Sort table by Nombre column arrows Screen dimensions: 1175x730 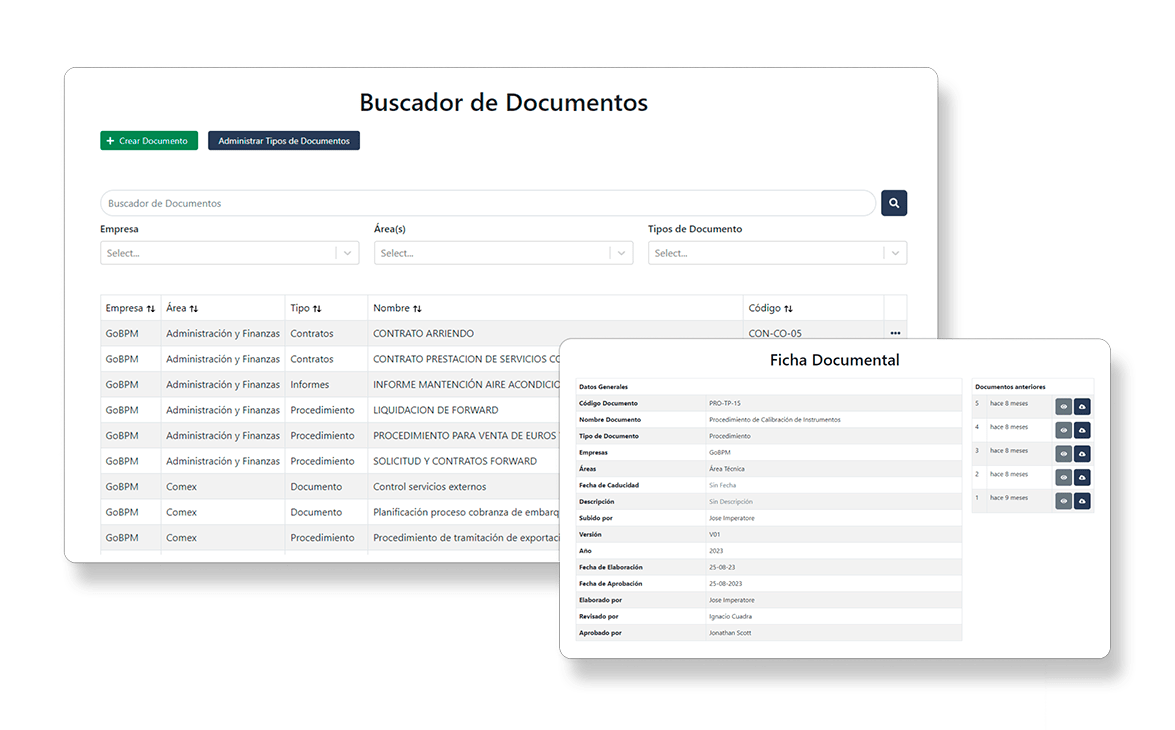pyautogui.click(x=417, y=309)
